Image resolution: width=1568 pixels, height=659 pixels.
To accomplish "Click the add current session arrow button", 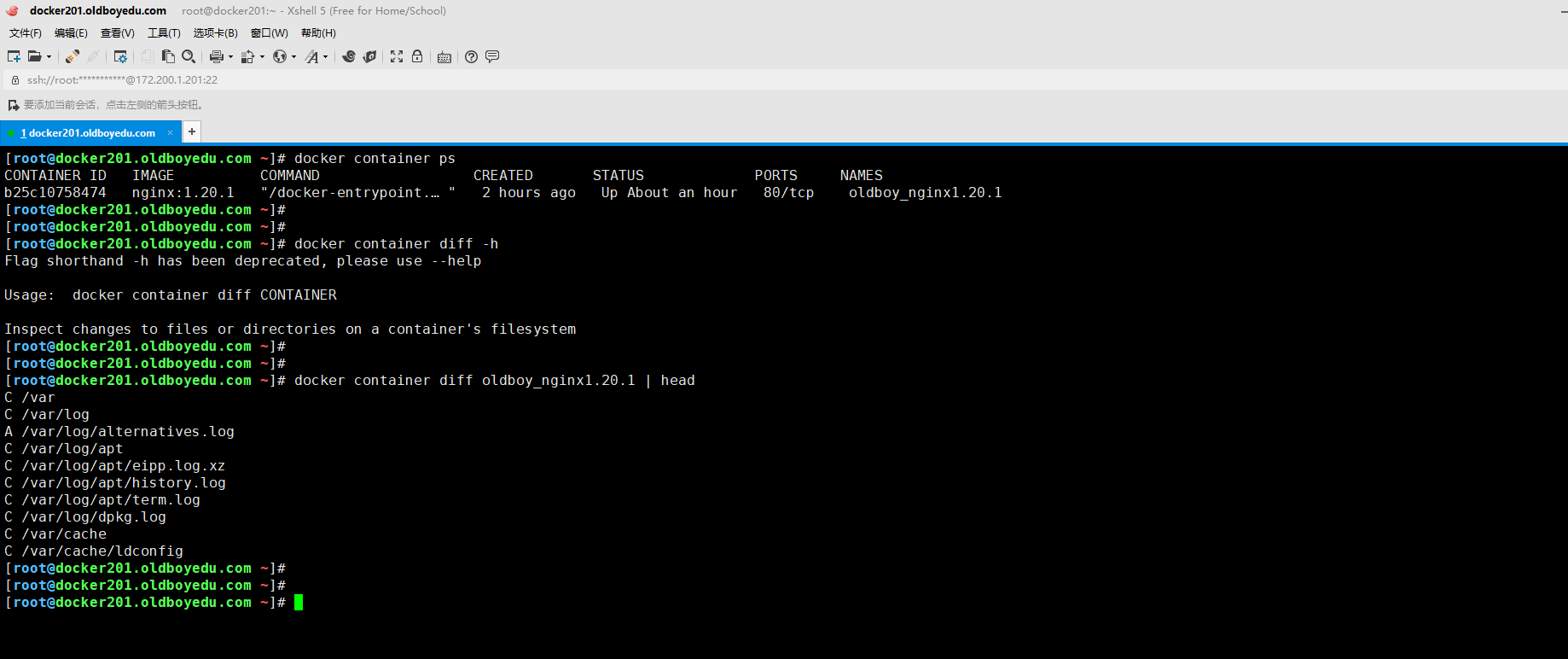I will [13, 105].
